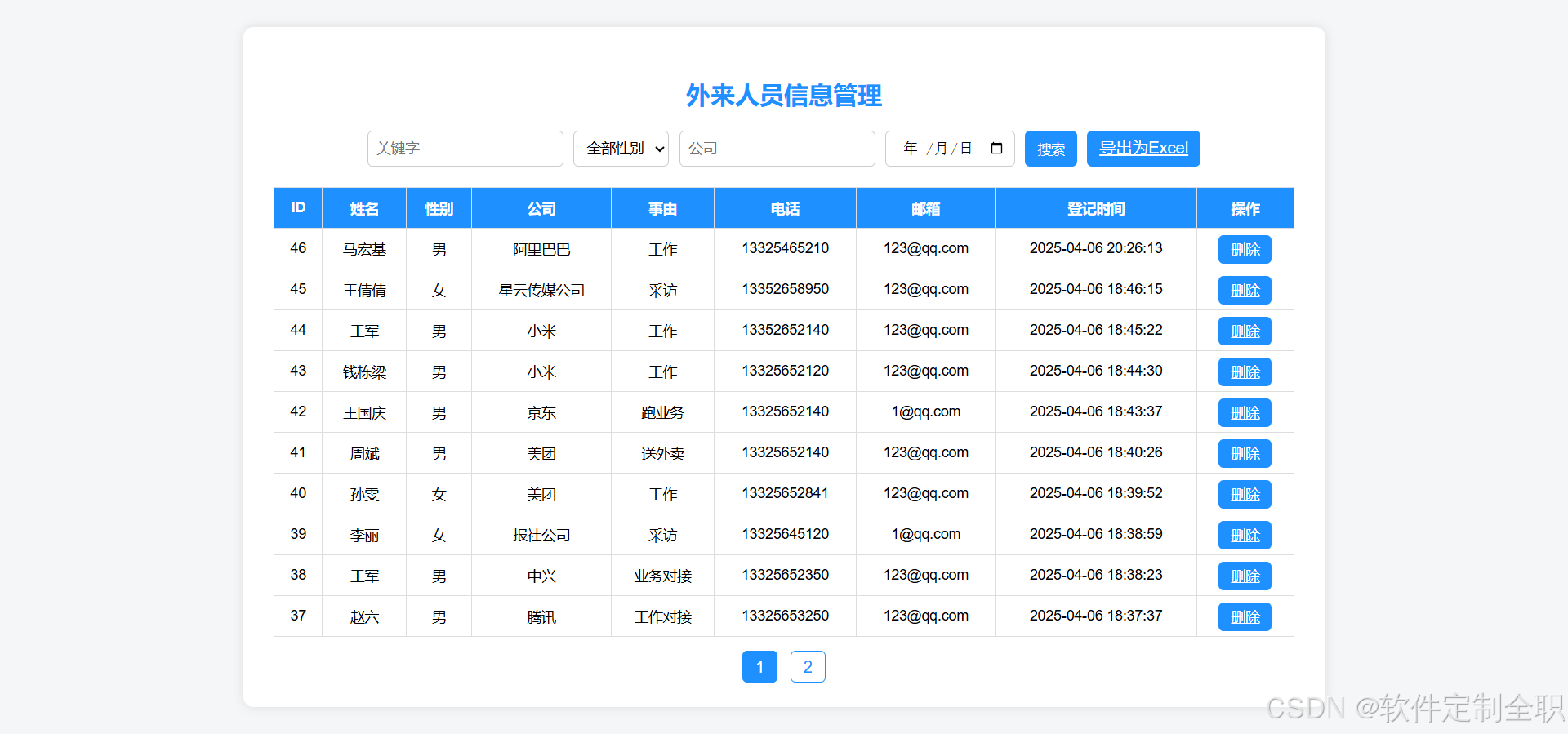Click phone number 13325653250
Image resolution: width=1568 pixels, height=734 pixels.
click(785, 616)
